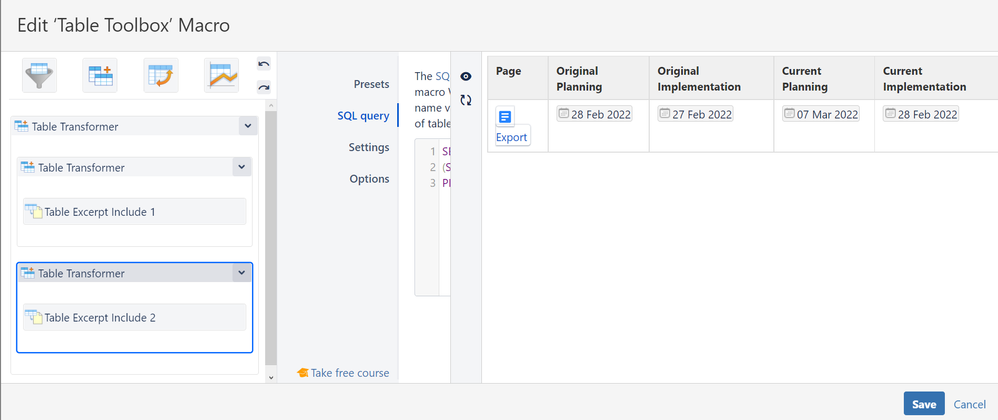
Task: Click the Pivot Table toolbar icon
Action: pos(161,75)
